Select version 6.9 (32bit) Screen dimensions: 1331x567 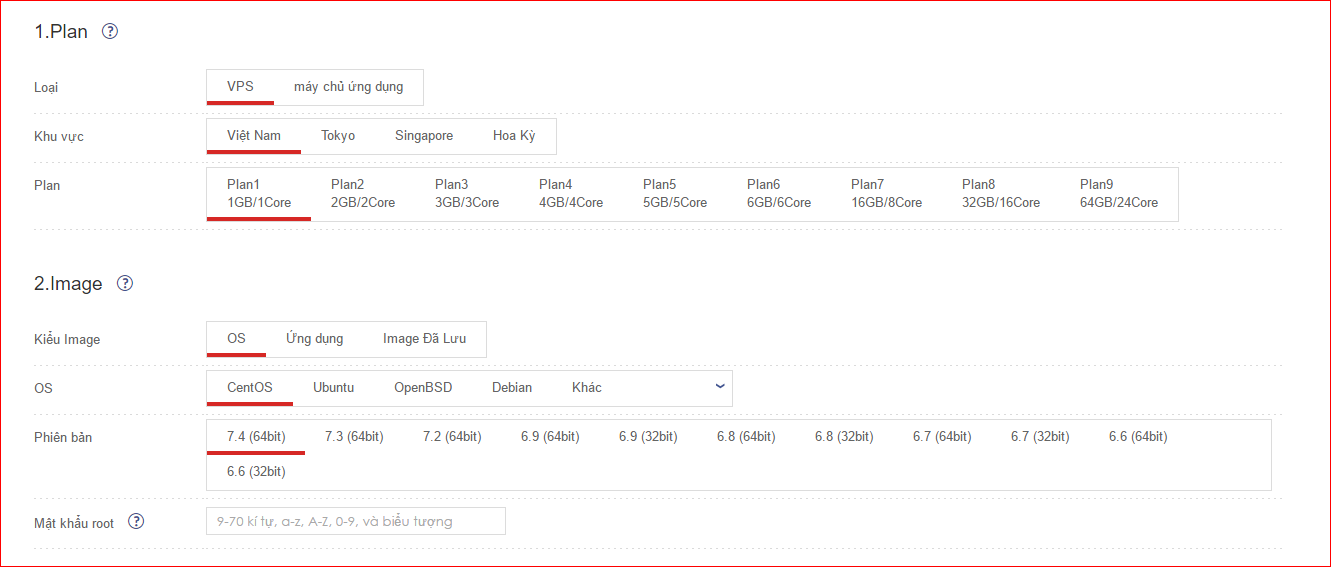pyautogui.click(x=648, y=437)
